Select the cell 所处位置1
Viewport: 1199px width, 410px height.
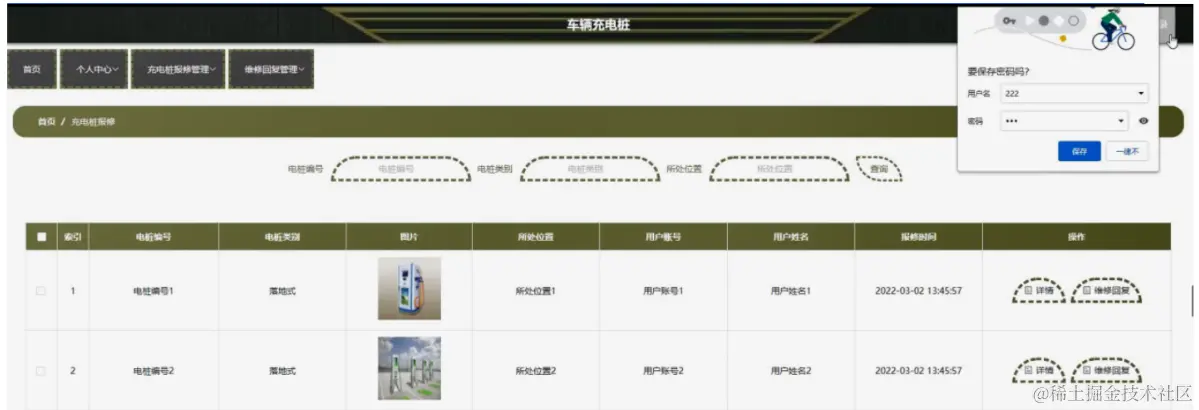point(535,291)
